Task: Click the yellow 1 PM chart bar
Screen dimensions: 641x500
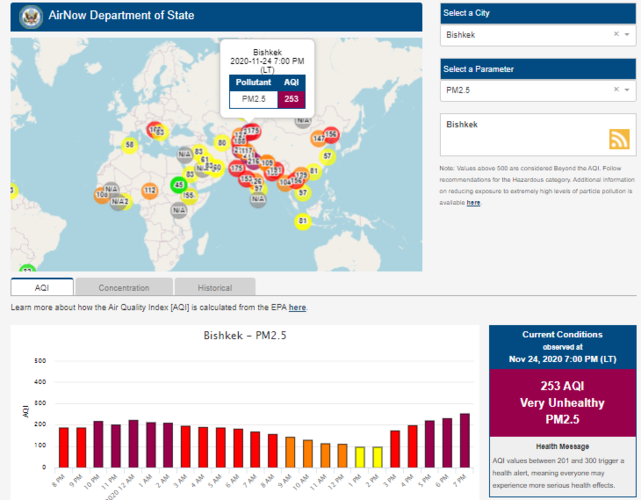Action: tap(360, 457)
